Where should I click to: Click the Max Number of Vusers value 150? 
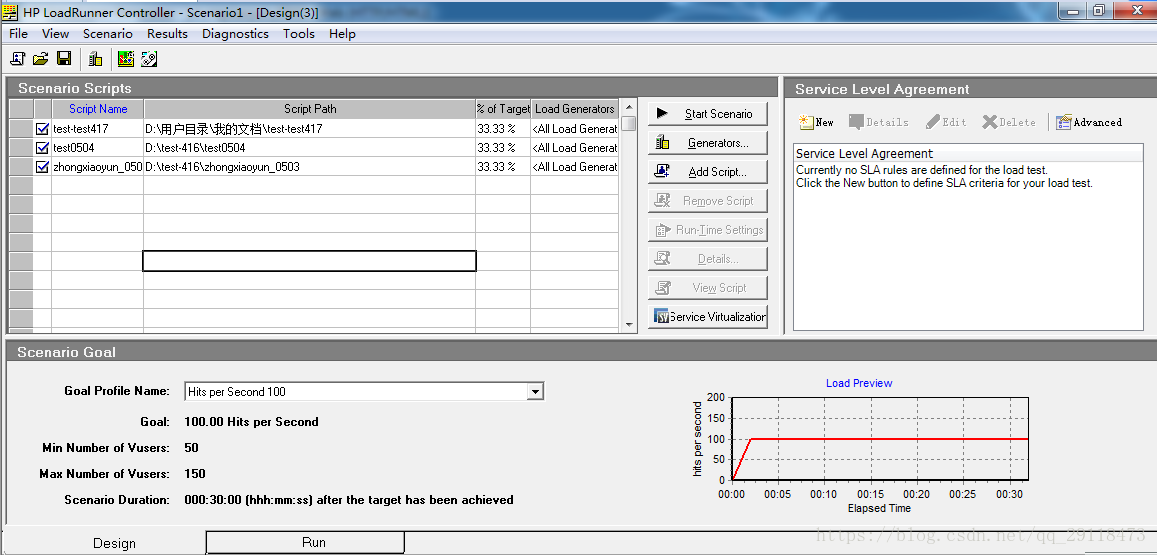pos(195,474)
